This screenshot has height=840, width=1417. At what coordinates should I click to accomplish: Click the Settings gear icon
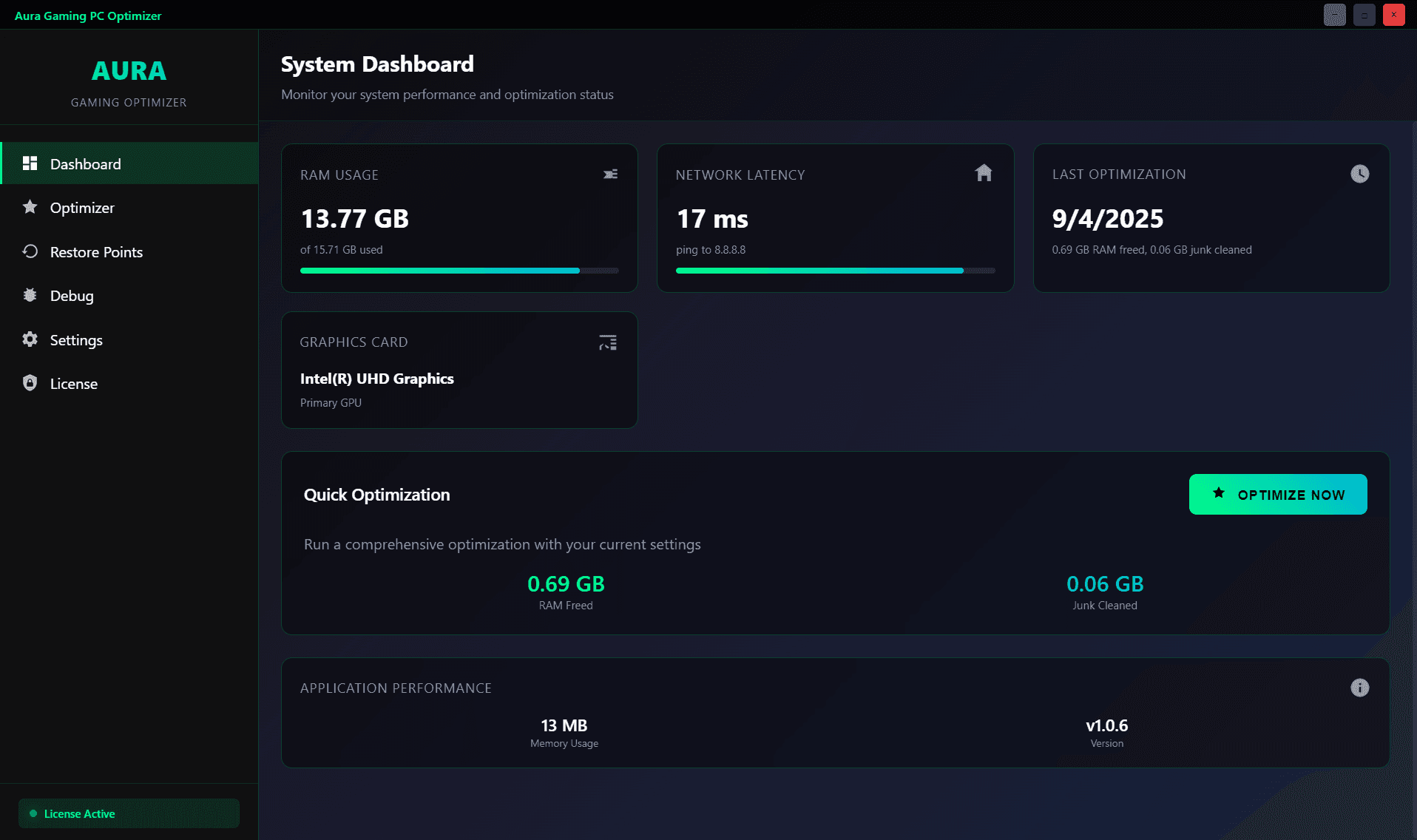30,339
